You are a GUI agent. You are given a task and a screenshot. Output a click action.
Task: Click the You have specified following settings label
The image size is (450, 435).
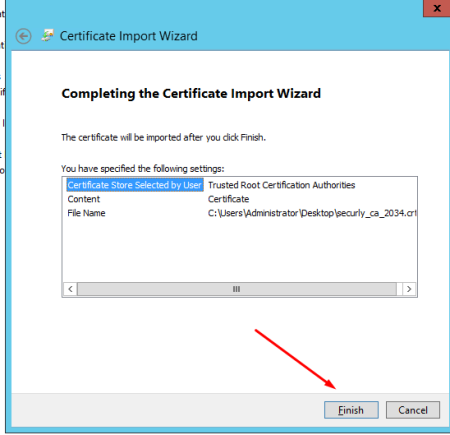[143, 169]
